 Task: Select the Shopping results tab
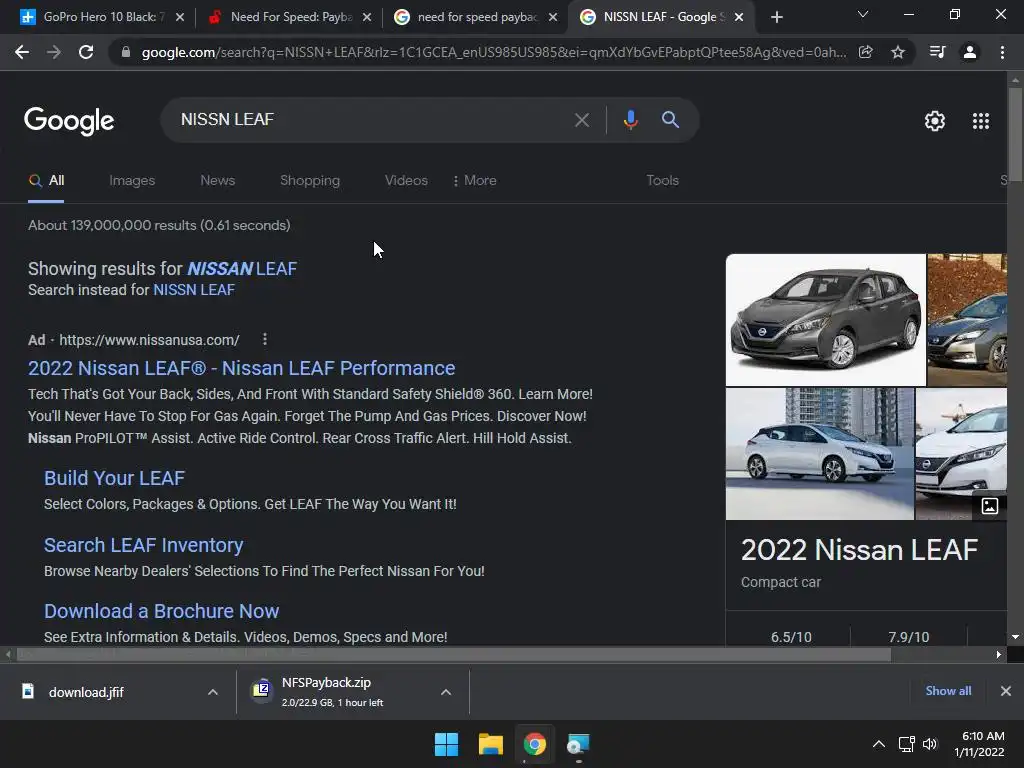310,180
